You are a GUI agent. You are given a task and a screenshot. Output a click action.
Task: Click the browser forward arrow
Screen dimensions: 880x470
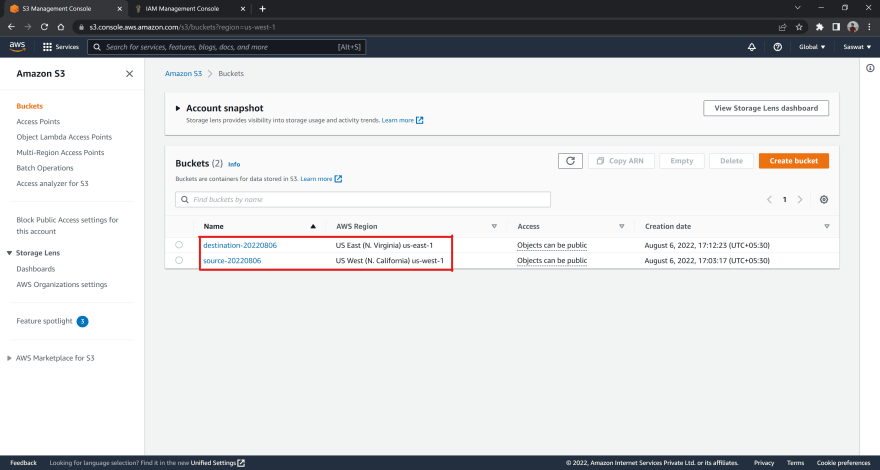point(28,27)
